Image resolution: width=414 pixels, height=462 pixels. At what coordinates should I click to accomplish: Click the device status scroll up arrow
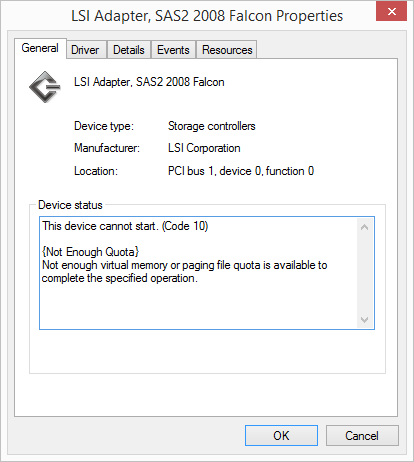[x=365, y=227]
